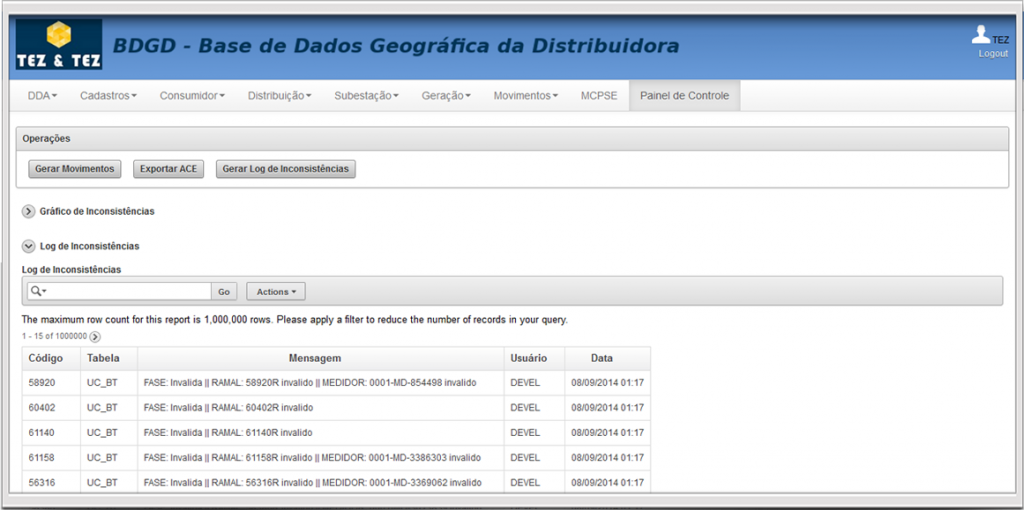Collapse the Log de Inconsistências section
Image resolution: width=1024 pixels, height=510 pixels.
click(28, 246)
